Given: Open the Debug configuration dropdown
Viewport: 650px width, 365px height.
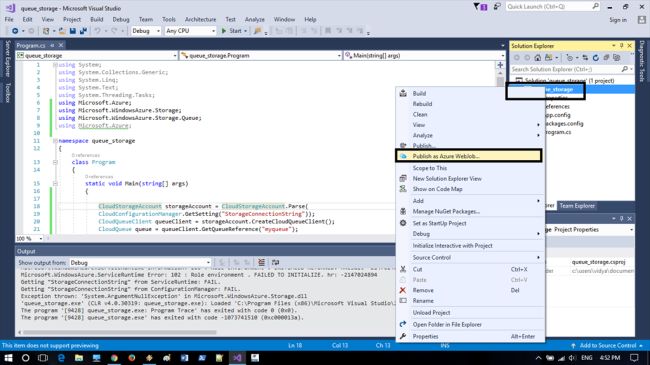Looking at the screenshot, I should tap(146, 31).
